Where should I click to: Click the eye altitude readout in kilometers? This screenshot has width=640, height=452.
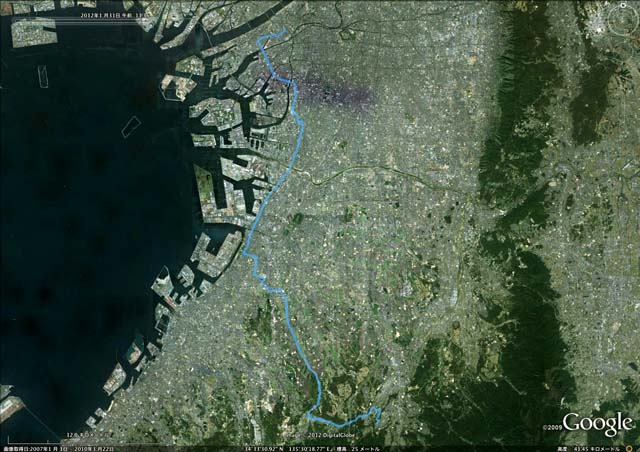tap(589, 449)
